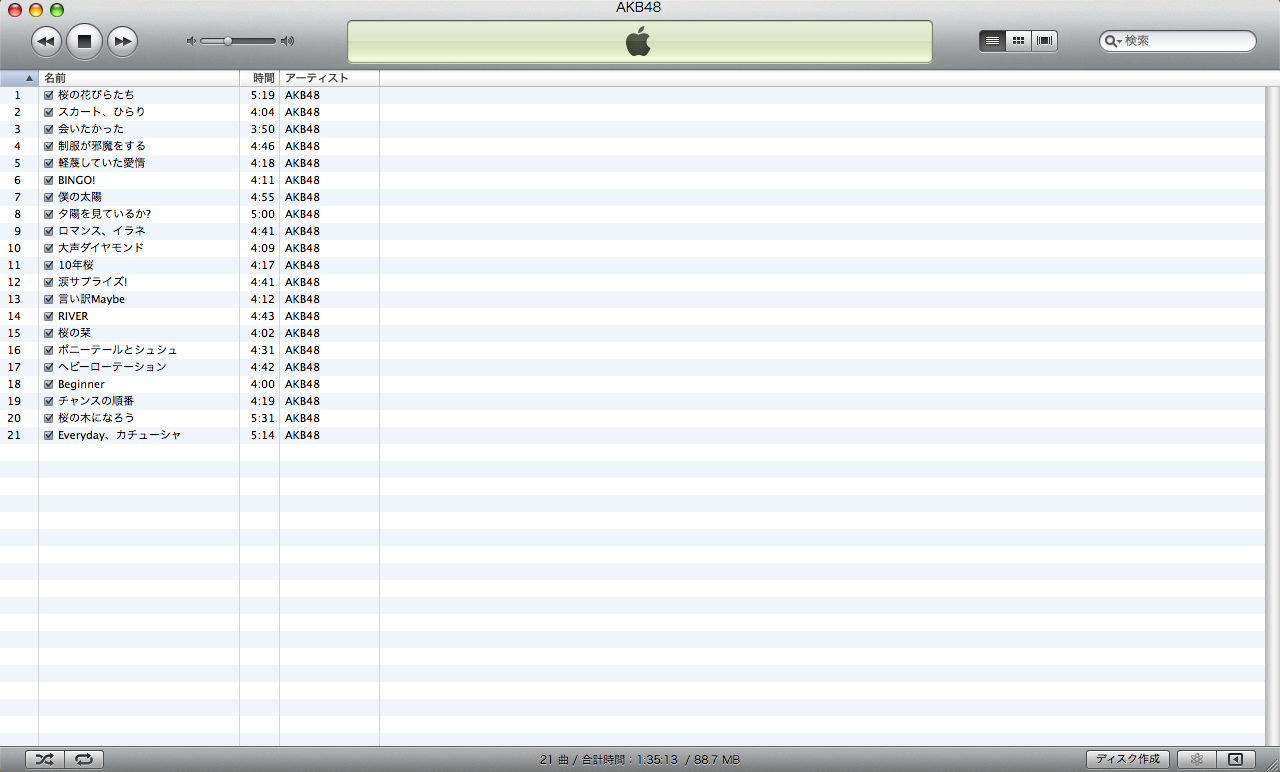Screen dimensions: 1280x772
Task: Click the 5:00 duration cell
Action: point(262,214)
